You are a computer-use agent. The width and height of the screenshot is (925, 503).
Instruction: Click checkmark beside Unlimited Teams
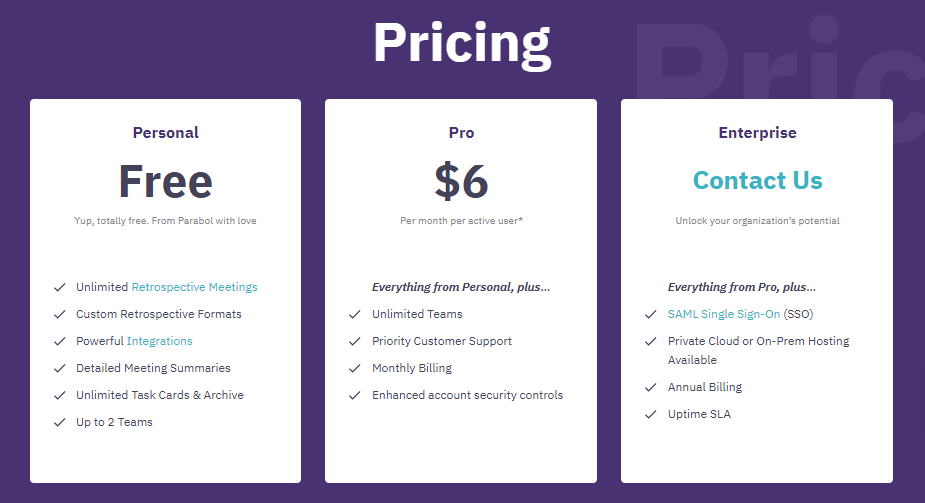point(355,314)
